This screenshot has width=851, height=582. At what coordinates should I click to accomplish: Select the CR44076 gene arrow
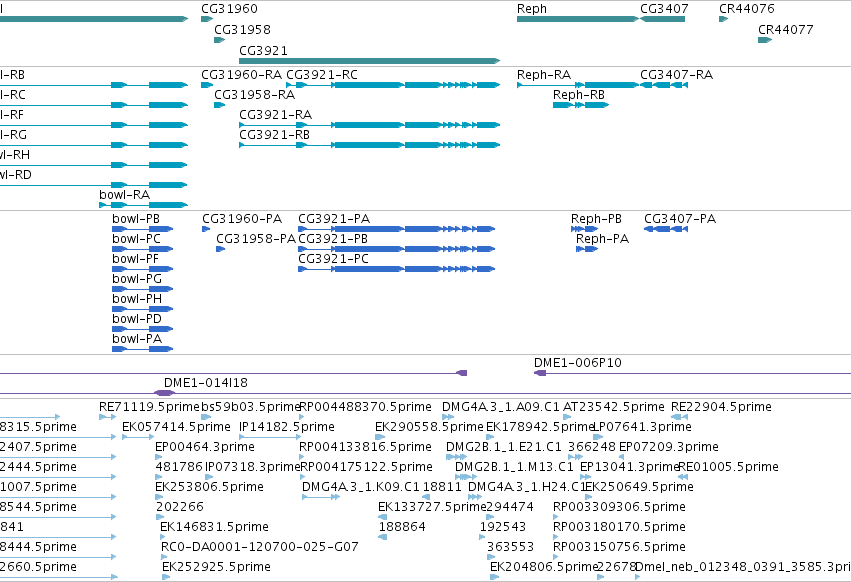point(723,19)
